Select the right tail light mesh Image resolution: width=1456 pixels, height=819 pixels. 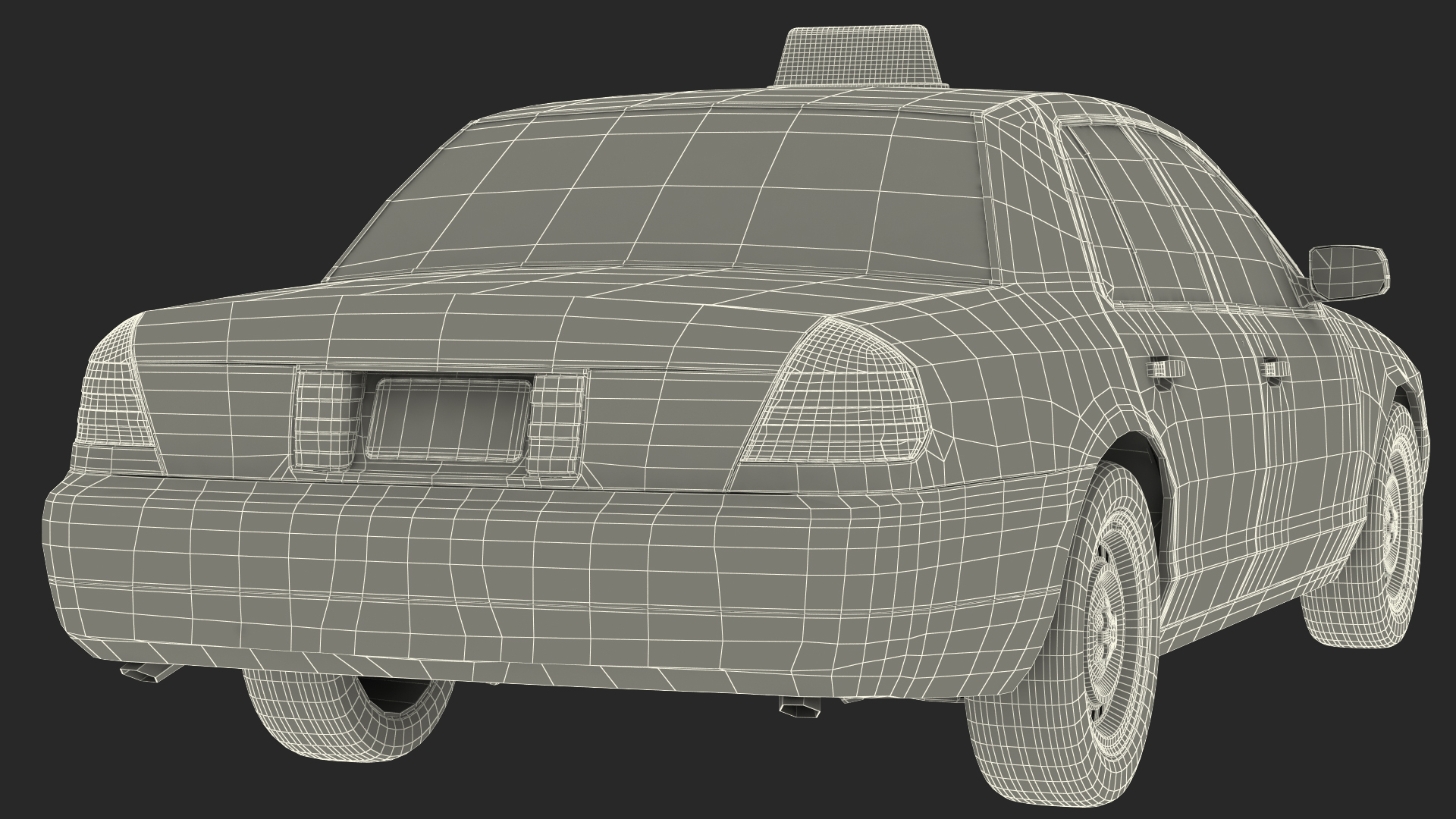(846, 404)
